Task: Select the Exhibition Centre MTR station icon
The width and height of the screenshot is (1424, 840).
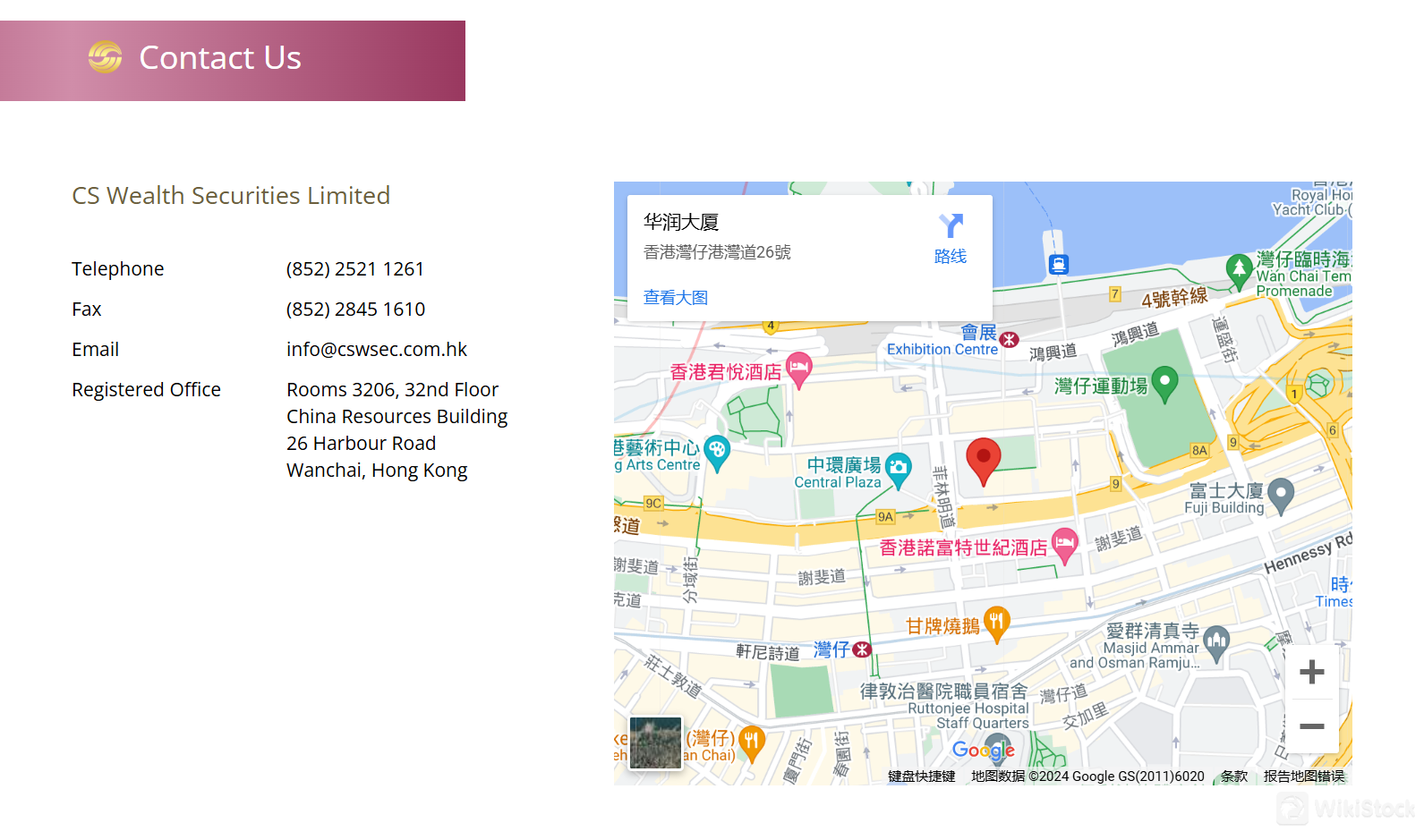Action: (1010, 340)
